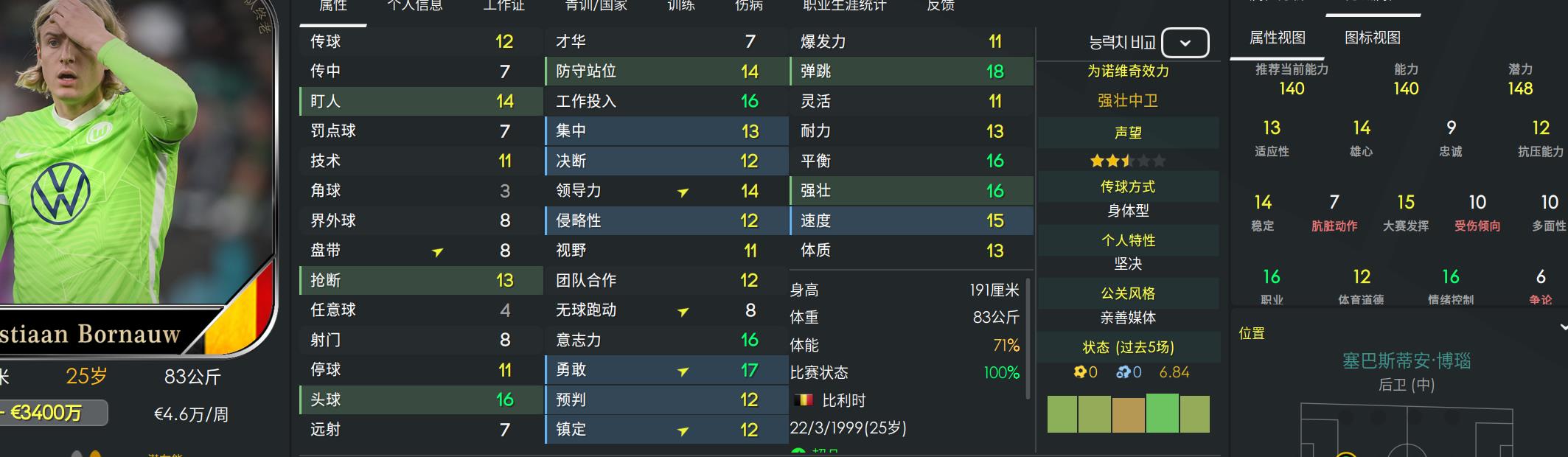
Task: Click the Belgium flag next to 比利时
Action: click(x=803, y=400)
